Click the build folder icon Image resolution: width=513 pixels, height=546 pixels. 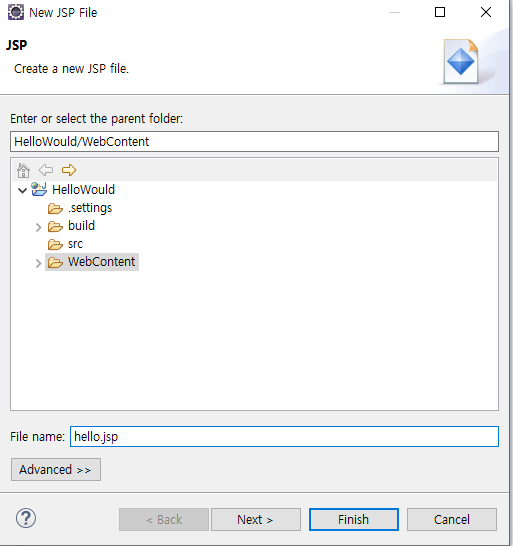pos(55,226)
